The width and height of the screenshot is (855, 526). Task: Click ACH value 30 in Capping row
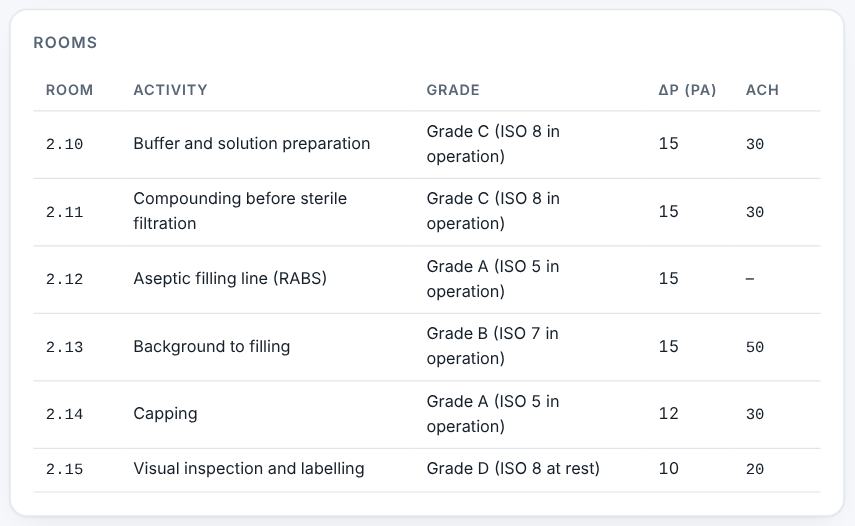click(x=755, y=414)
